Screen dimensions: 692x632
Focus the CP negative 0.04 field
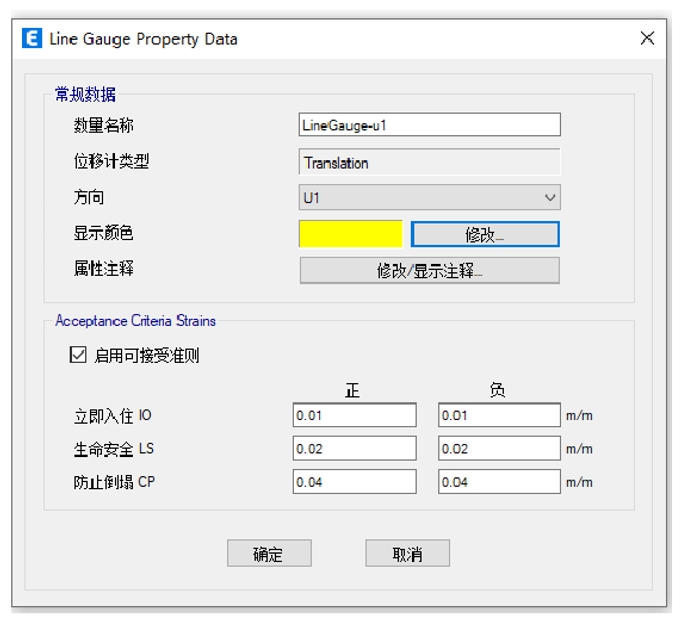click(x=499, y=482)
